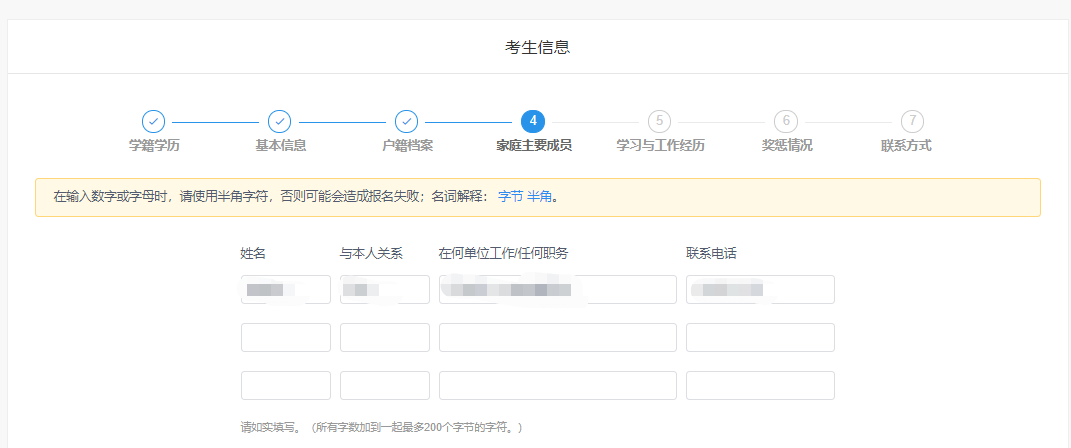Screen dimensions: 1071x448
Task: Go to the 基本信息 step label
Action: coord(280,146)
